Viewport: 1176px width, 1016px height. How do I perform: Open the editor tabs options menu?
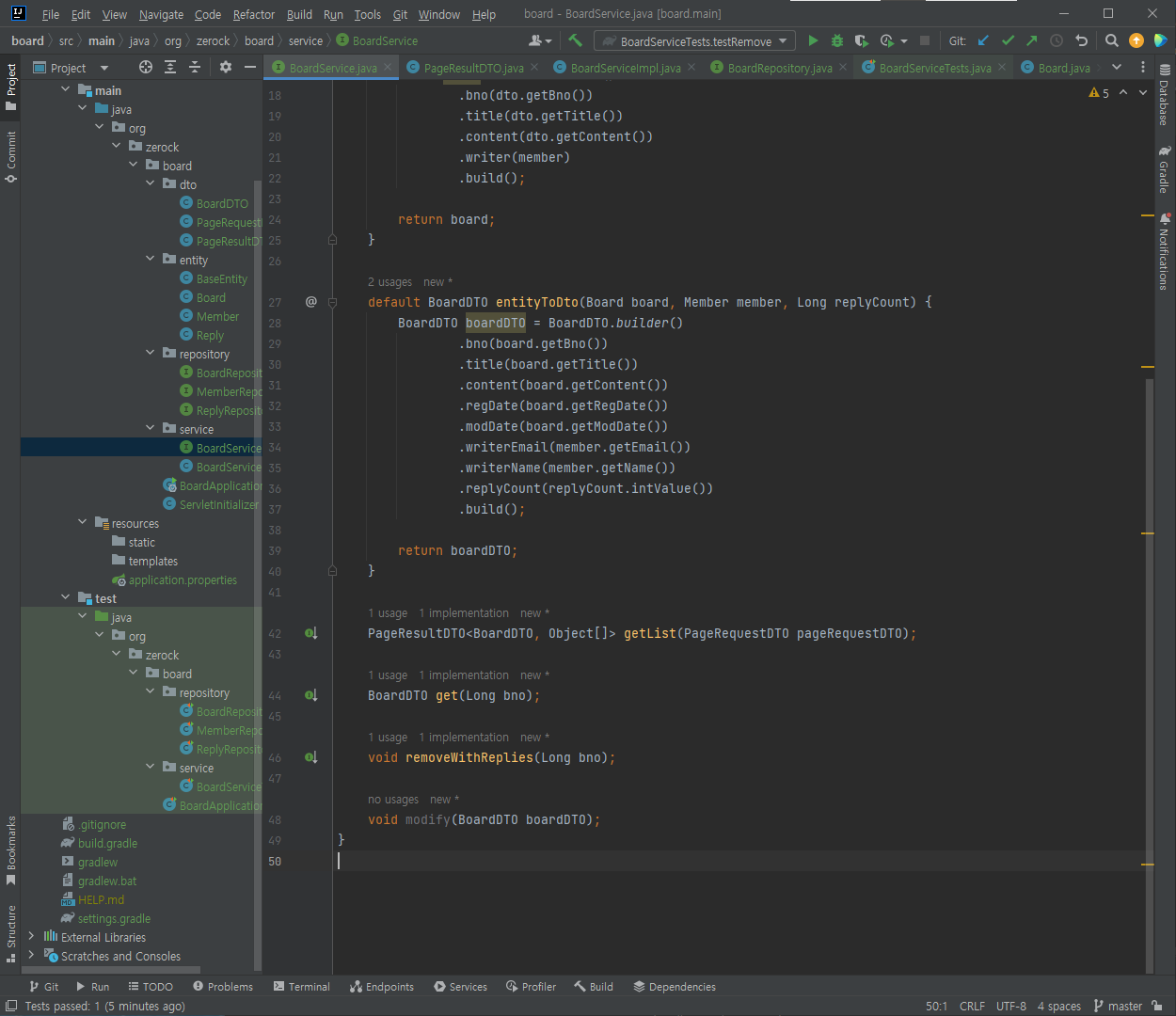pos(1143,67)
